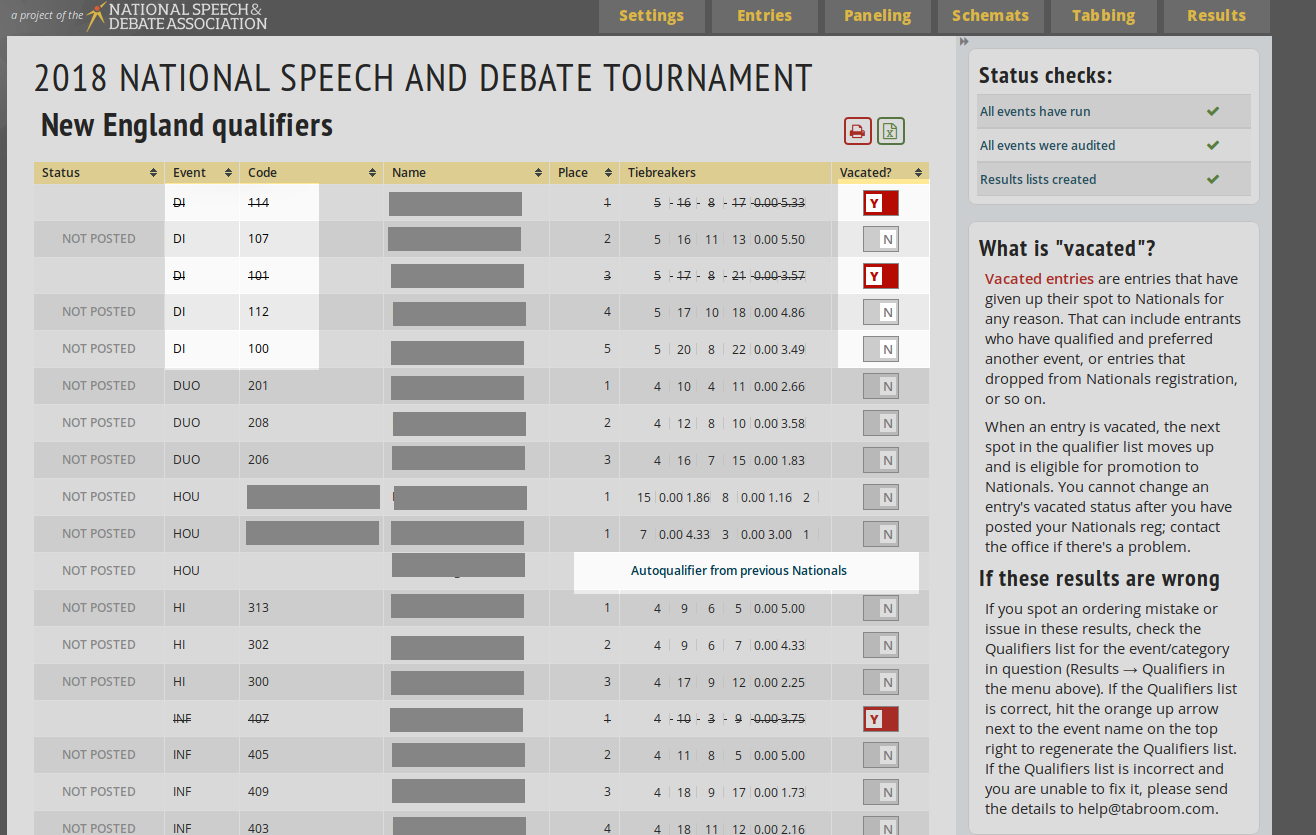This screenshot has width=1316, height=835.
Task: Expand the Paneling menu
Action: [x=877, y=16]
